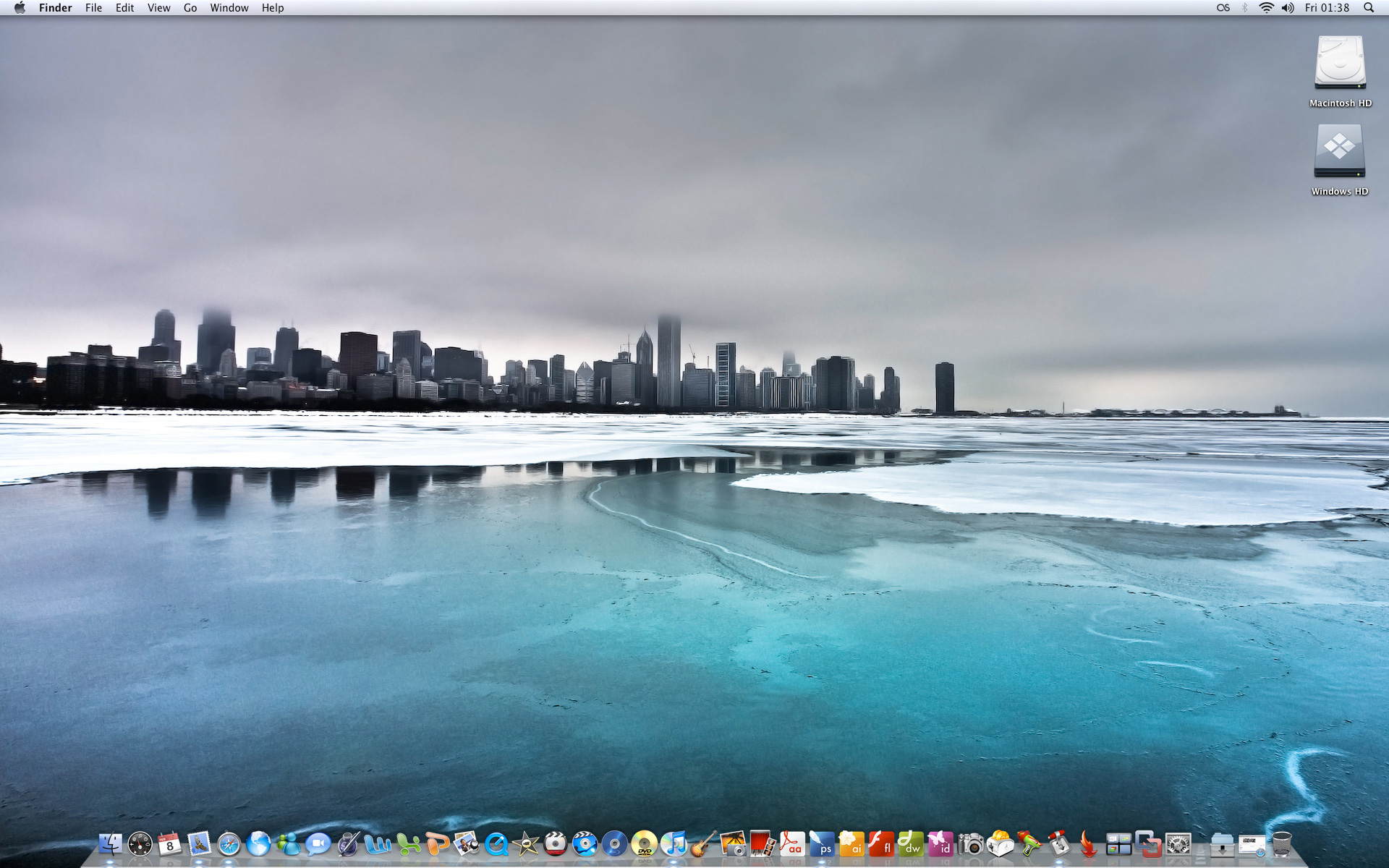Open the blue globe network app in dock
The width and height of the screenshot is (1389, 868).
click(x=258, y=843)
